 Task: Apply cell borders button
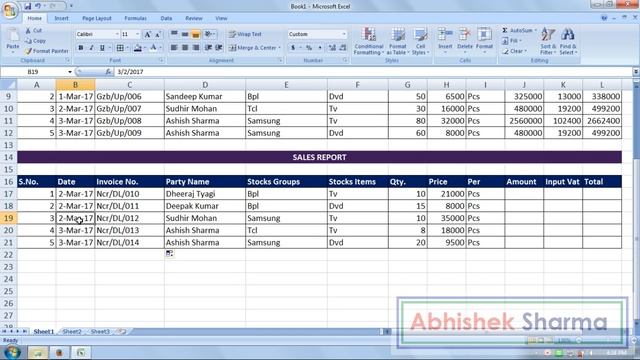coord(120,48)
